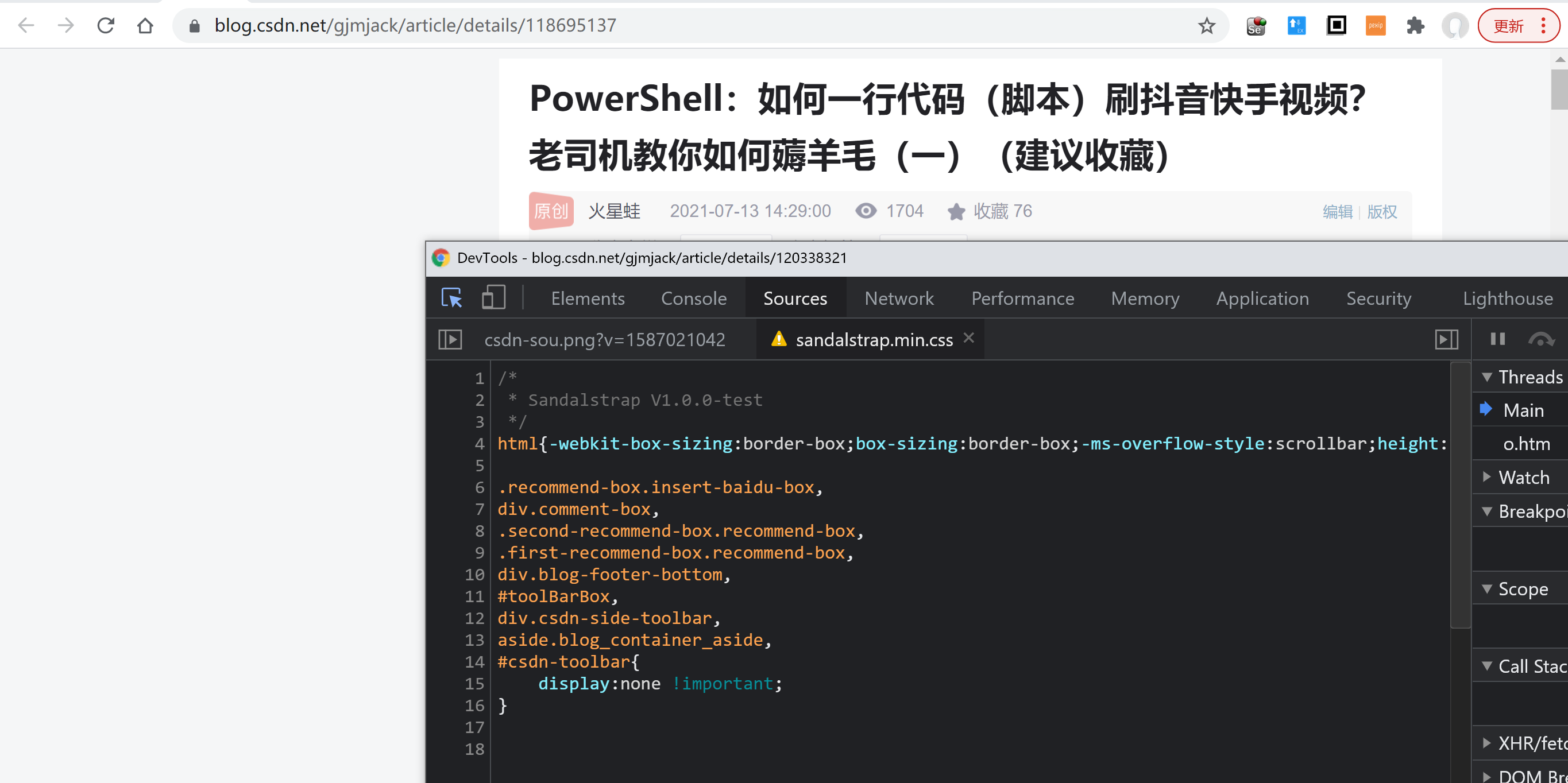The height and width of the screenshot is (783, 1568).
Task: Click the browser back arrow
Action: (26, 26)
